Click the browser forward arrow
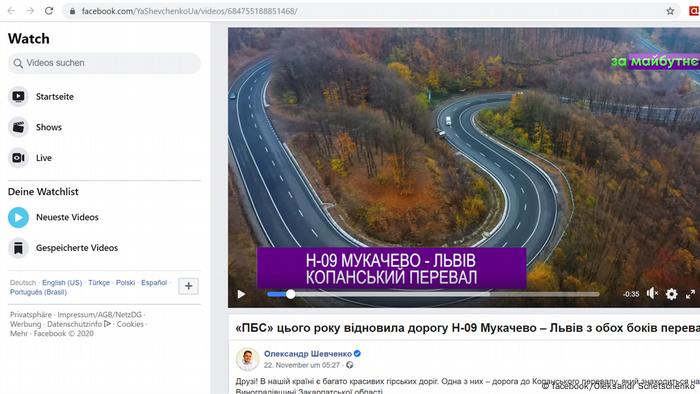 coord(30,11)
